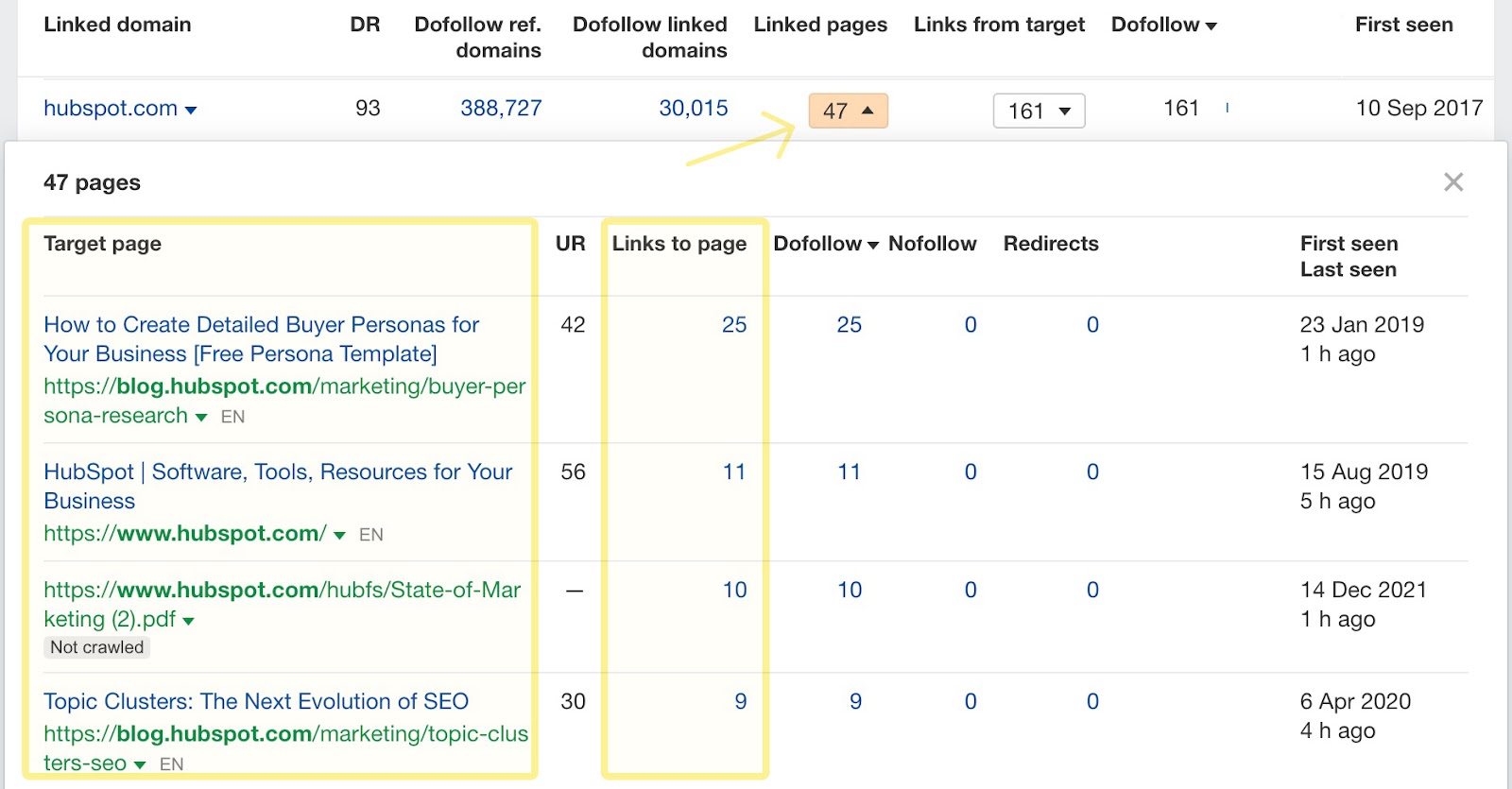The width and height of the screenshot is (1512, 789).
Task: Click UR value 56
Action: click(573, 472)
